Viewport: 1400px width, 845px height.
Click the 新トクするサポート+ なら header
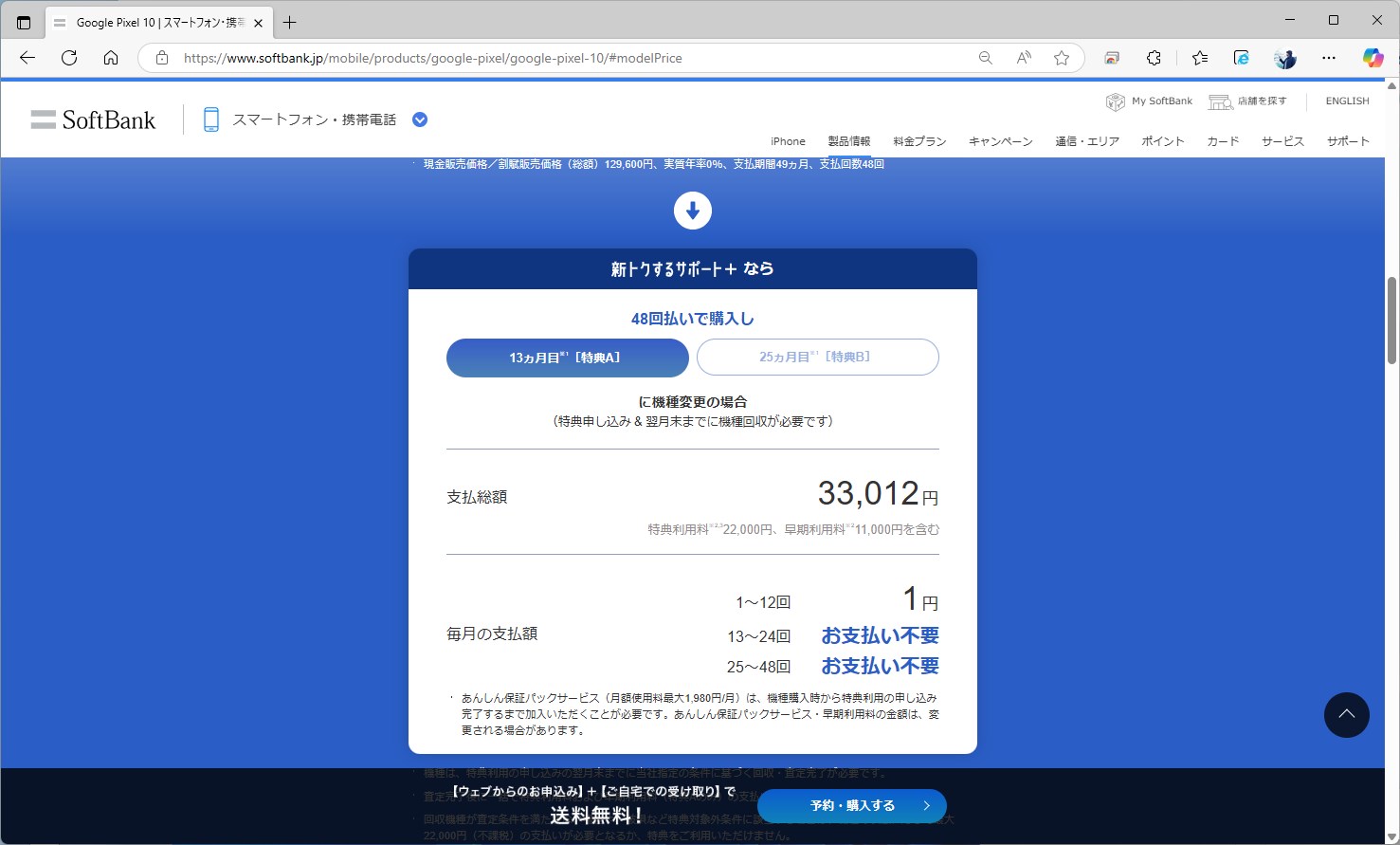[x=693, y=269]
